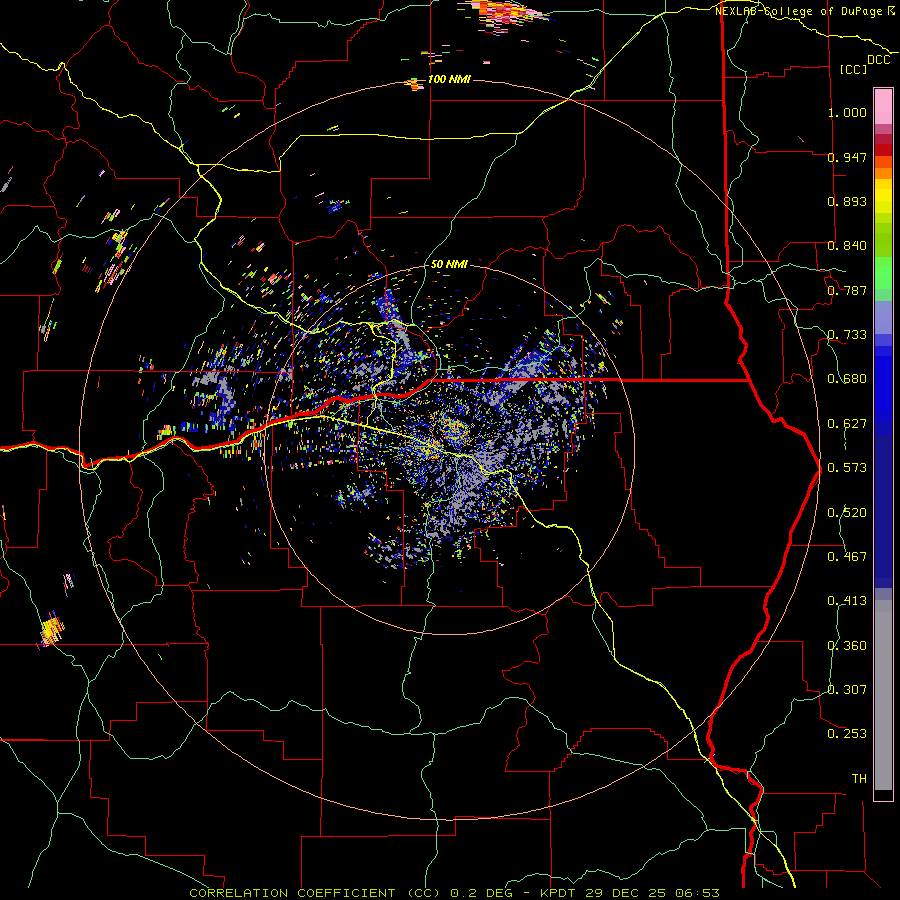900x900 pixels.
Task: Select the 0.733 legend value
Action: pyautogui.click(x=847, y=335)
